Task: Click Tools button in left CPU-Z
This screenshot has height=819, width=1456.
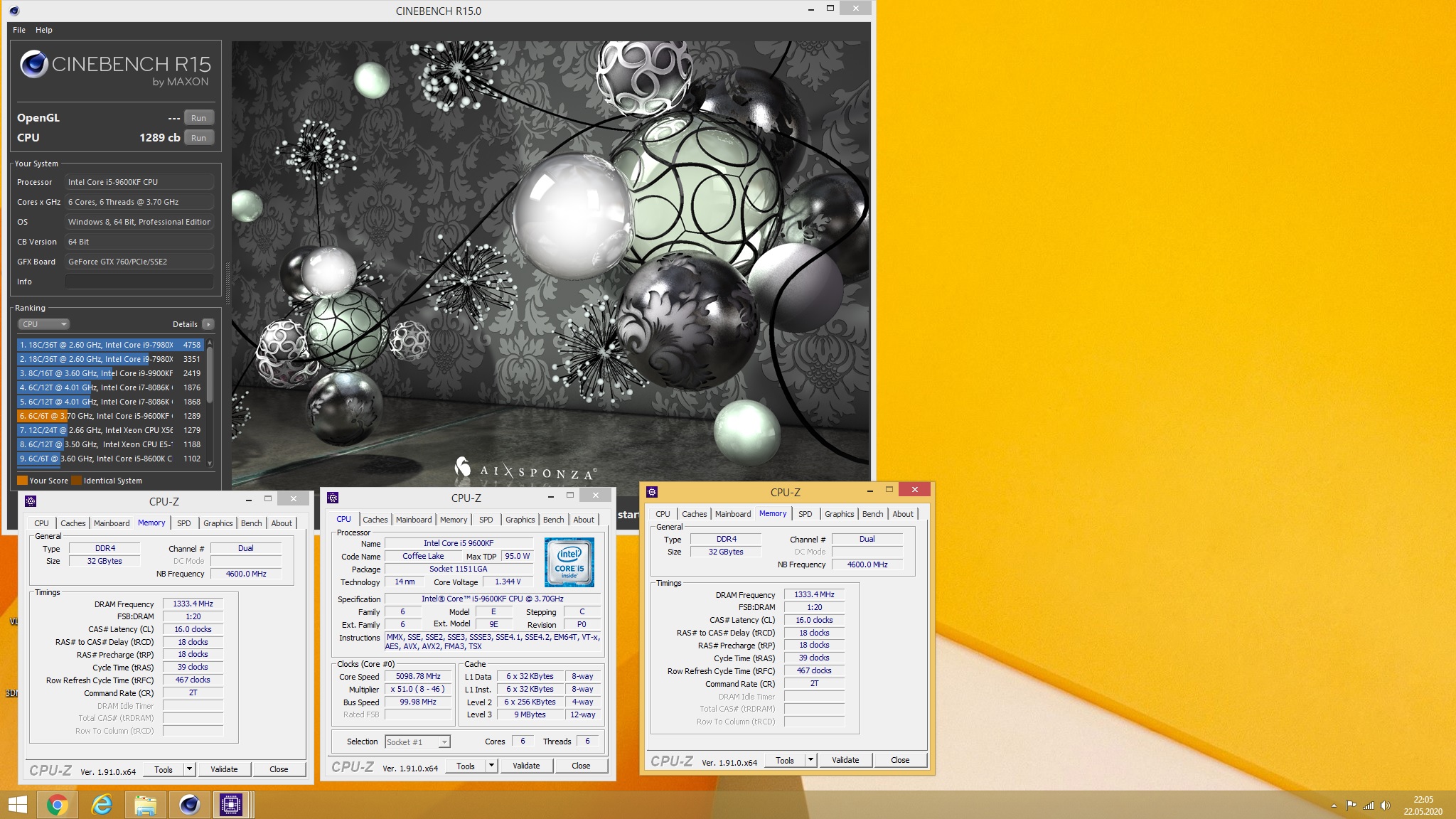Action: pyautogui.click(x=164, y=769)
